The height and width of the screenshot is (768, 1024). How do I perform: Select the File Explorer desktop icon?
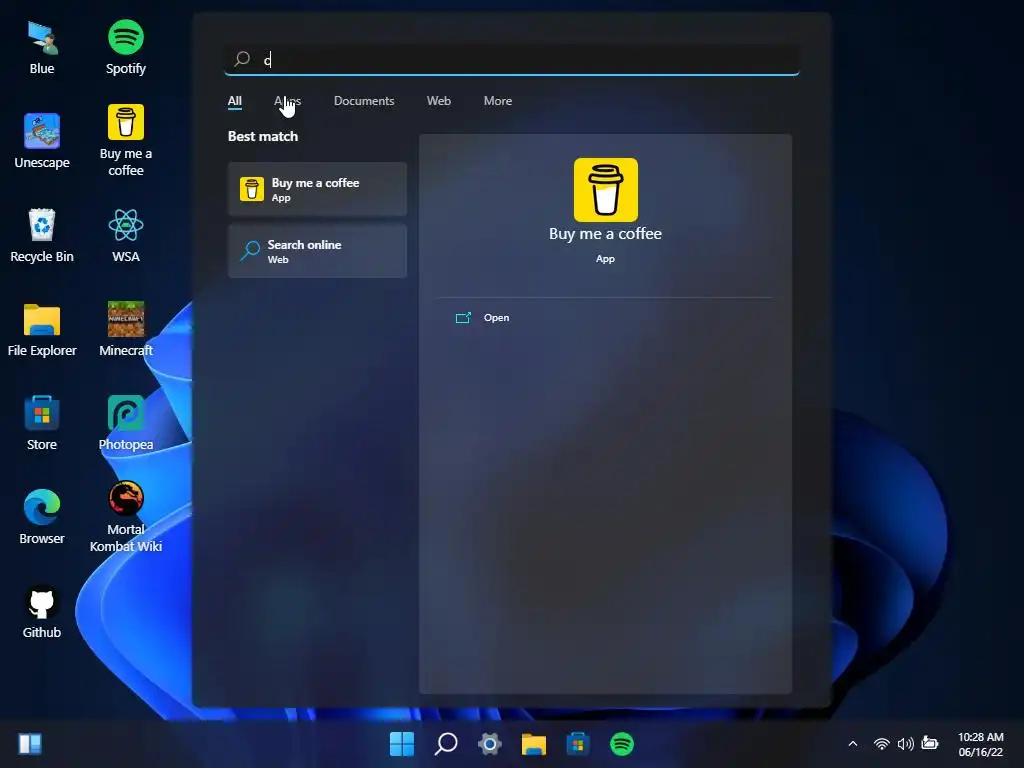click(42, 329)
